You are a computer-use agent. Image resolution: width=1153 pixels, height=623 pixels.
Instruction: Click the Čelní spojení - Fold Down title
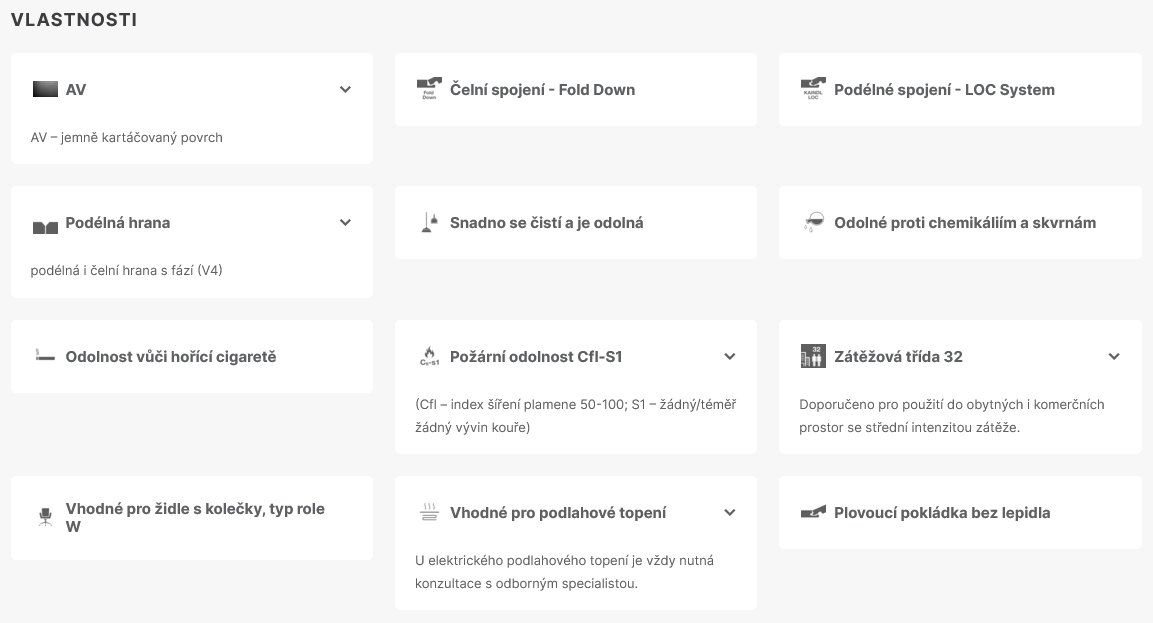click(x=542, y=89)
